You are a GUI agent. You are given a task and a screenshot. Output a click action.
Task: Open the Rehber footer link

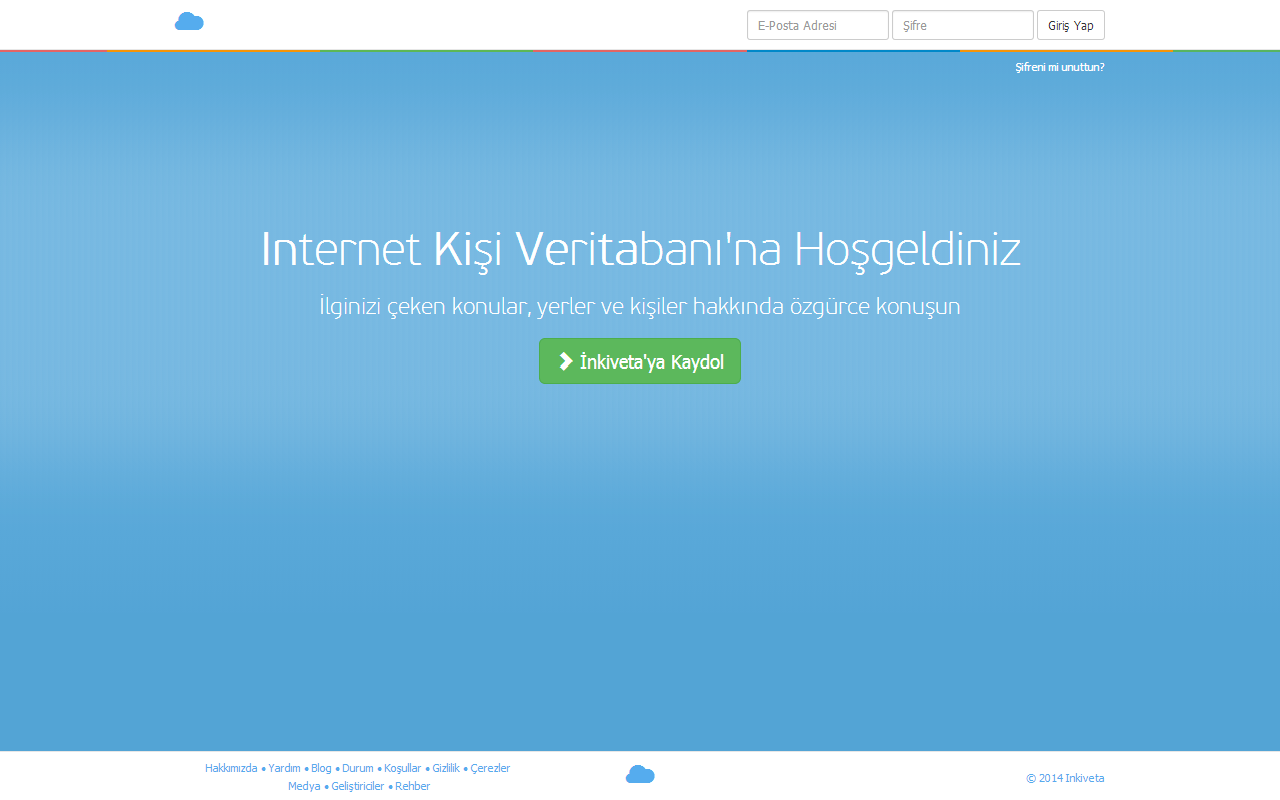(413, 786)
